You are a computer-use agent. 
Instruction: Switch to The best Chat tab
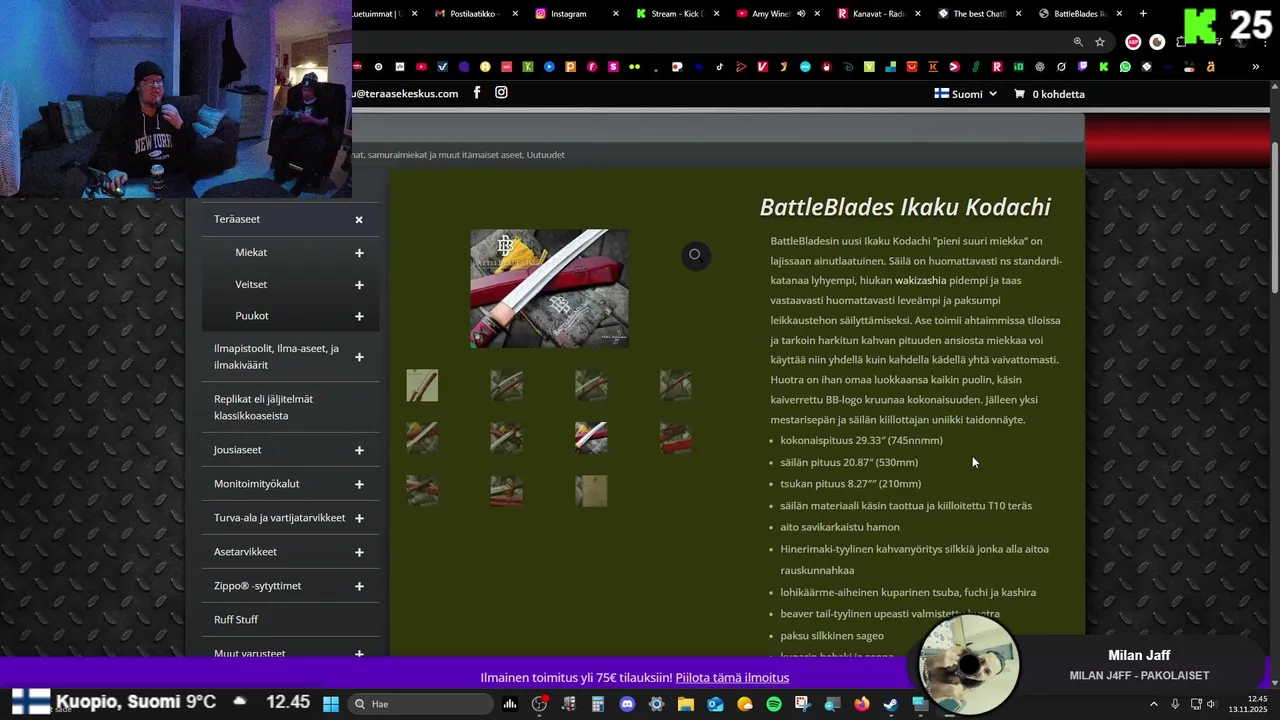tap(979, 14)
